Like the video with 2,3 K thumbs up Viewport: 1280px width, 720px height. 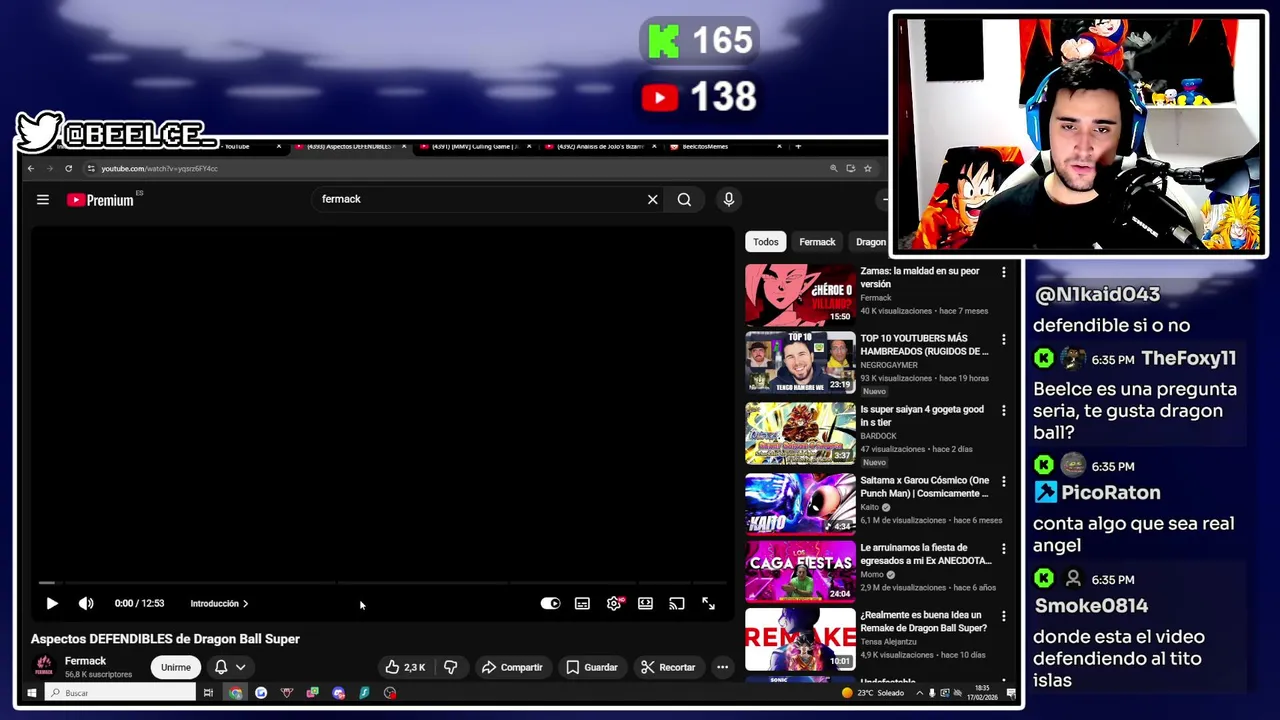pyautogui.click(x=405, y=667)
